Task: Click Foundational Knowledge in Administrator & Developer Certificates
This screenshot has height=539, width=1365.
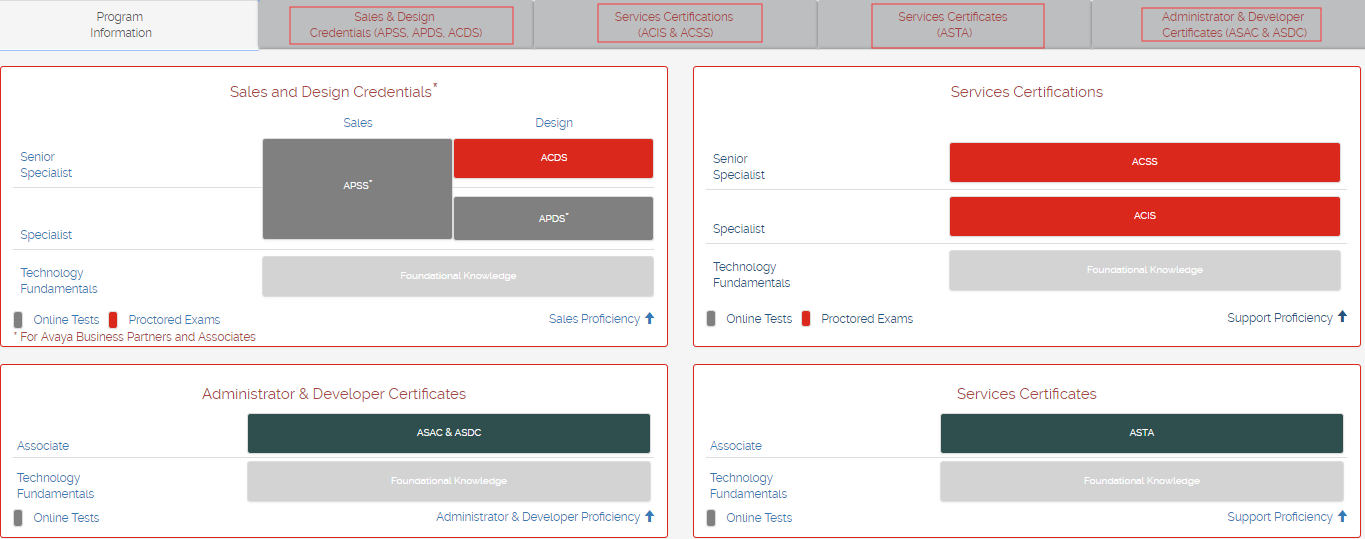Action: click(x=449, y=481)
